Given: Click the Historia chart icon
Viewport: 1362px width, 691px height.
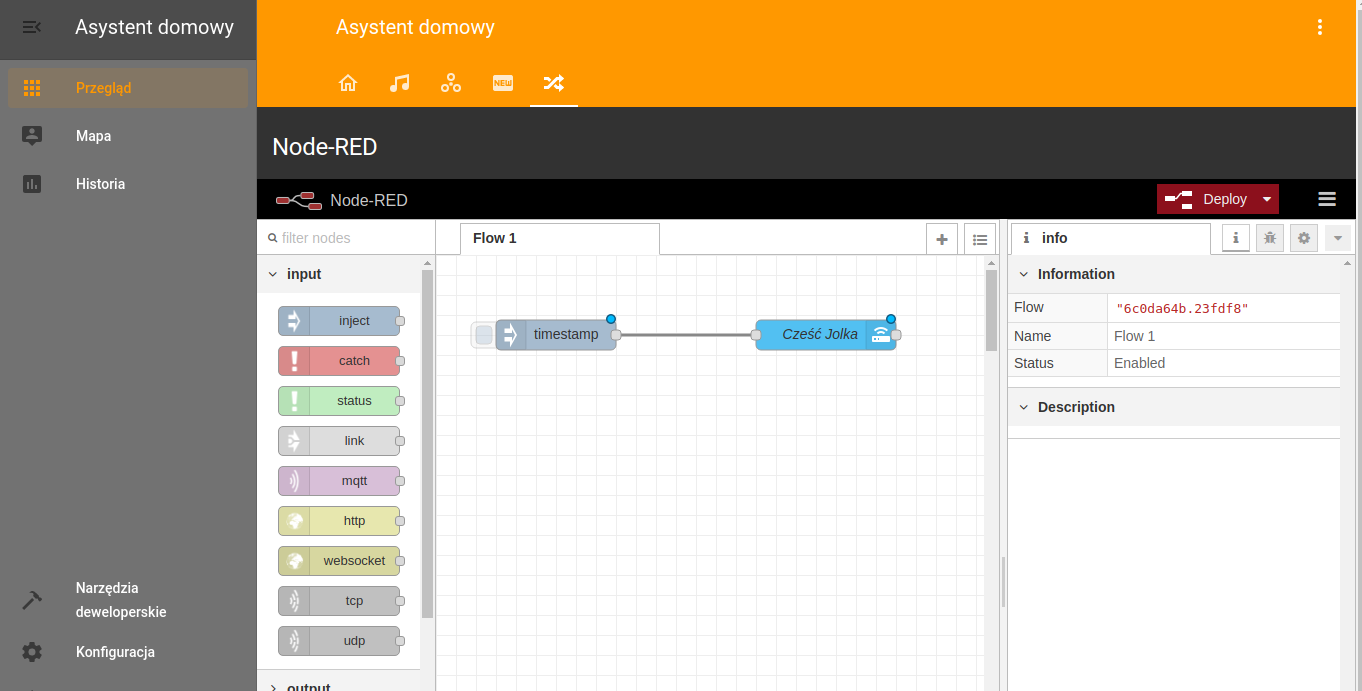Looking at the screenshot, I should 32,184.
